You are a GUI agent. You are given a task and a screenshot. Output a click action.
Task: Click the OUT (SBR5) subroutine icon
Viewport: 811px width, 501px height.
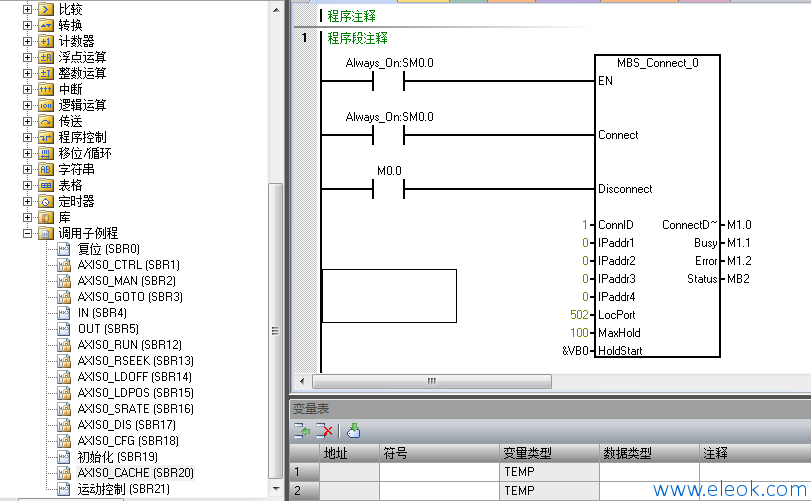tap(64, 329)
